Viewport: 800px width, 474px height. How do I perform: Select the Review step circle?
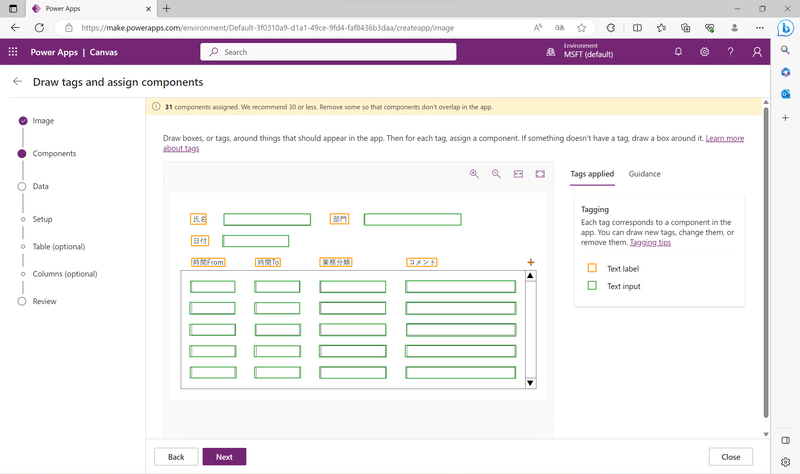(x=22, y=301)
